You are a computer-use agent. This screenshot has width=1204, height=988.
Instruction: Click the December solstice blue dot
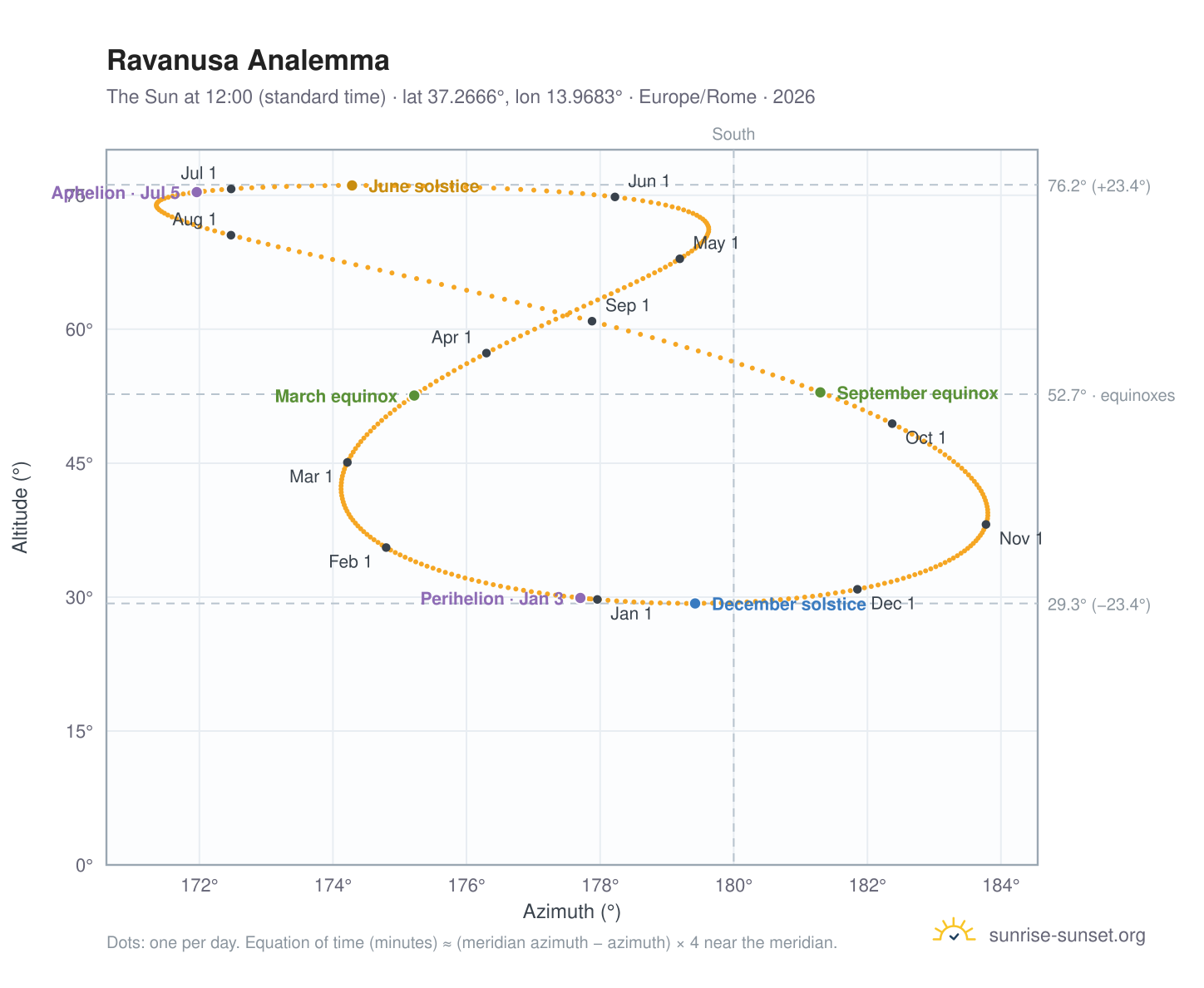coord(695,604)
